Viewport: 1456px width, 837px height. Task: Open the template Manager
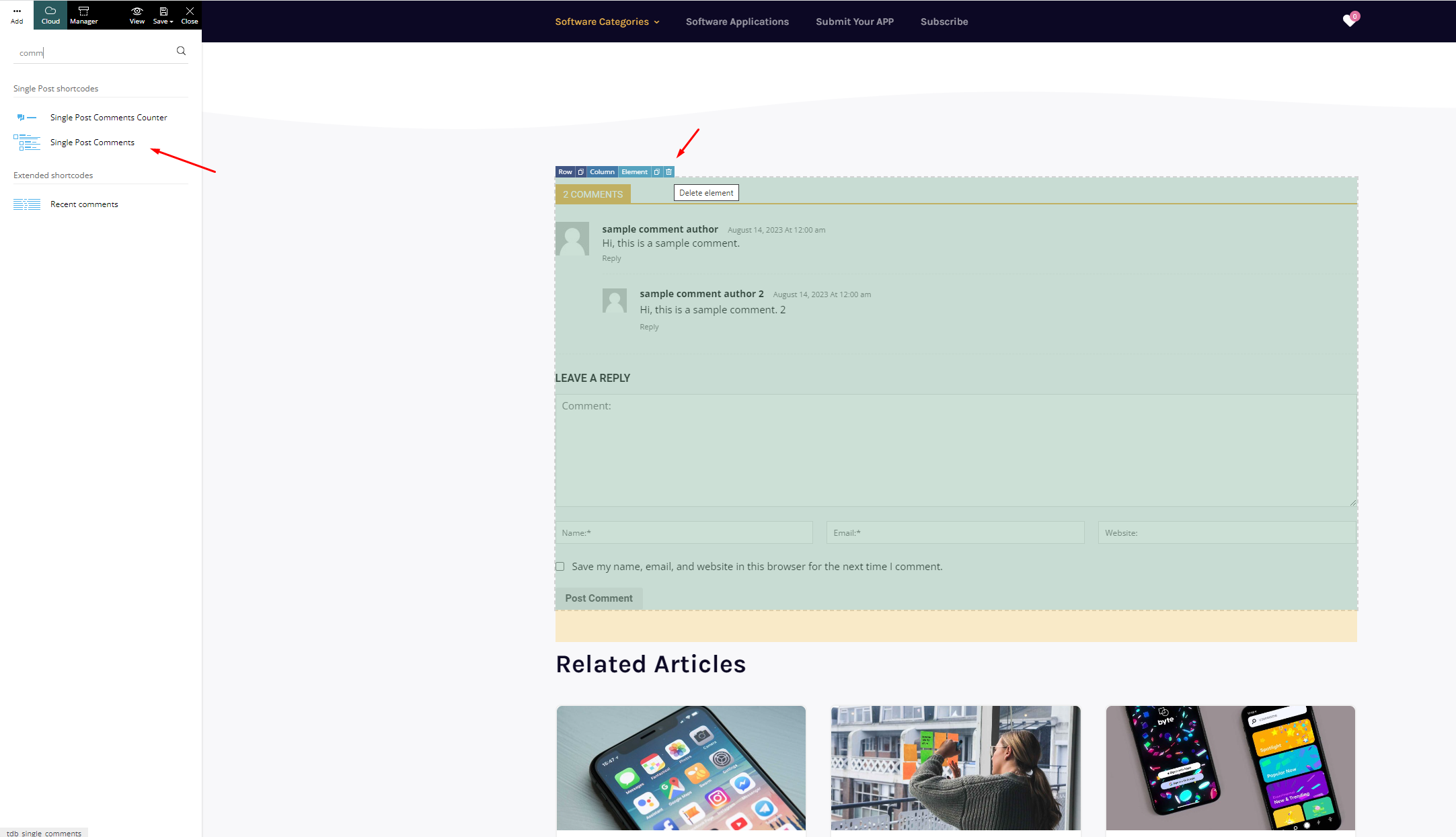pyautogui.click(x=83, y=15)
